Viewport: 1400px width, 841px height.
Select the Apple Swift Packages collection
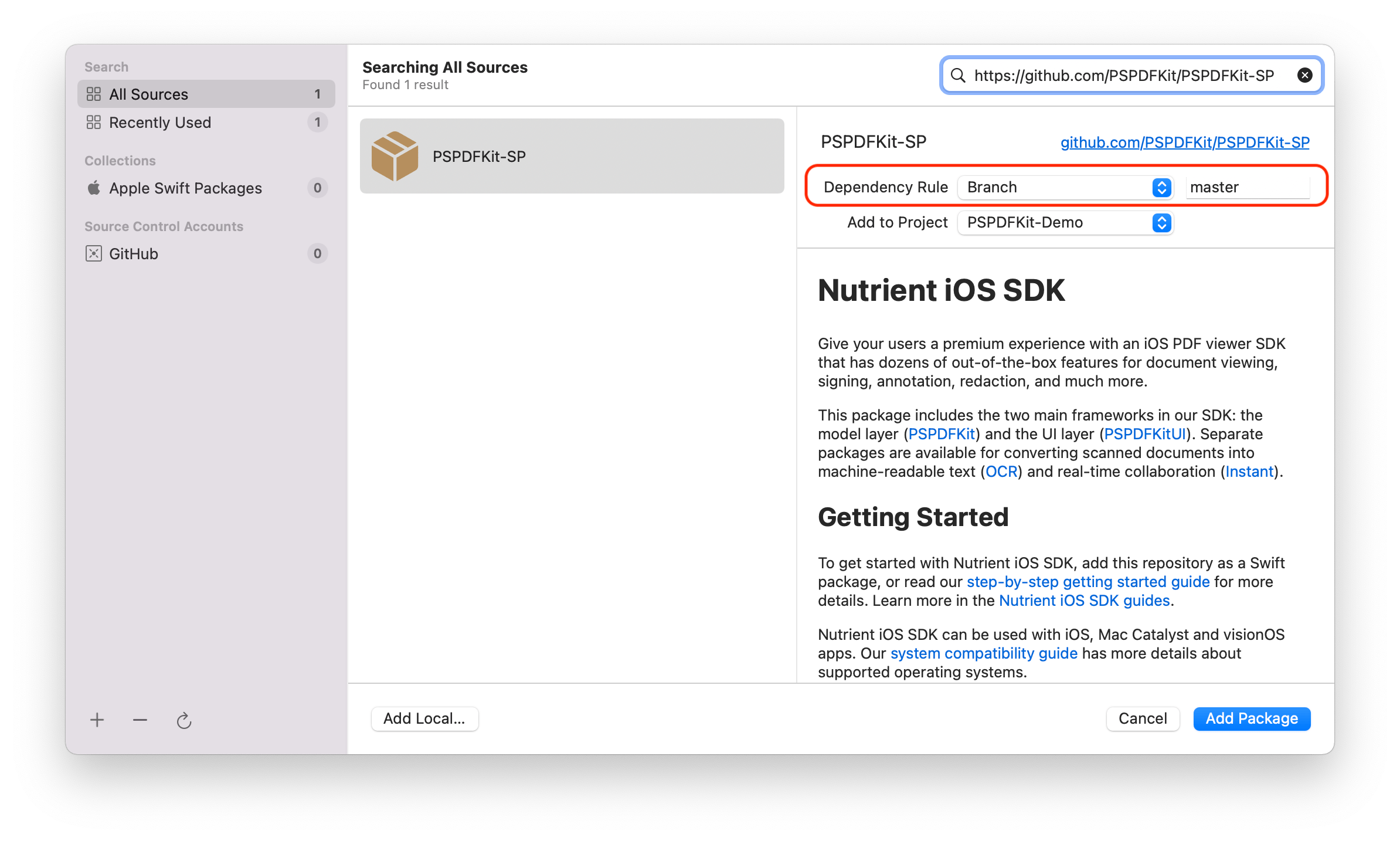pos(185,188)
